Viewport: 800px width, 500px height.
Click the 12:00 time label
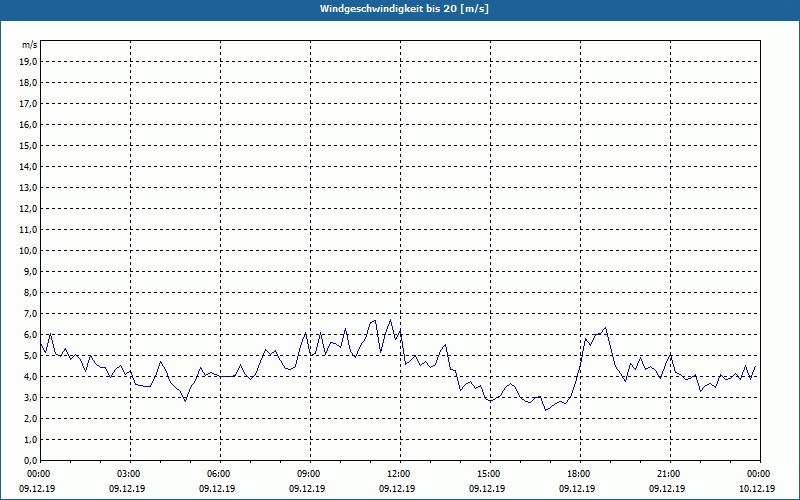pos(401,474)
